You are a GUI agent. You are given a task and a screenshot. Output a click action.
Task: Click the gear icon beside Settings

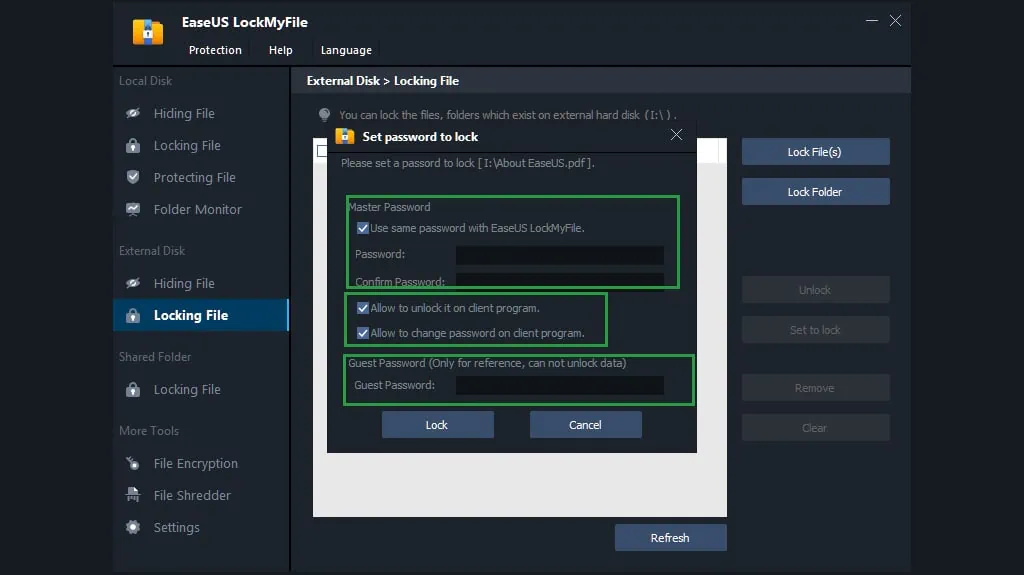click(x=133, y=527)
